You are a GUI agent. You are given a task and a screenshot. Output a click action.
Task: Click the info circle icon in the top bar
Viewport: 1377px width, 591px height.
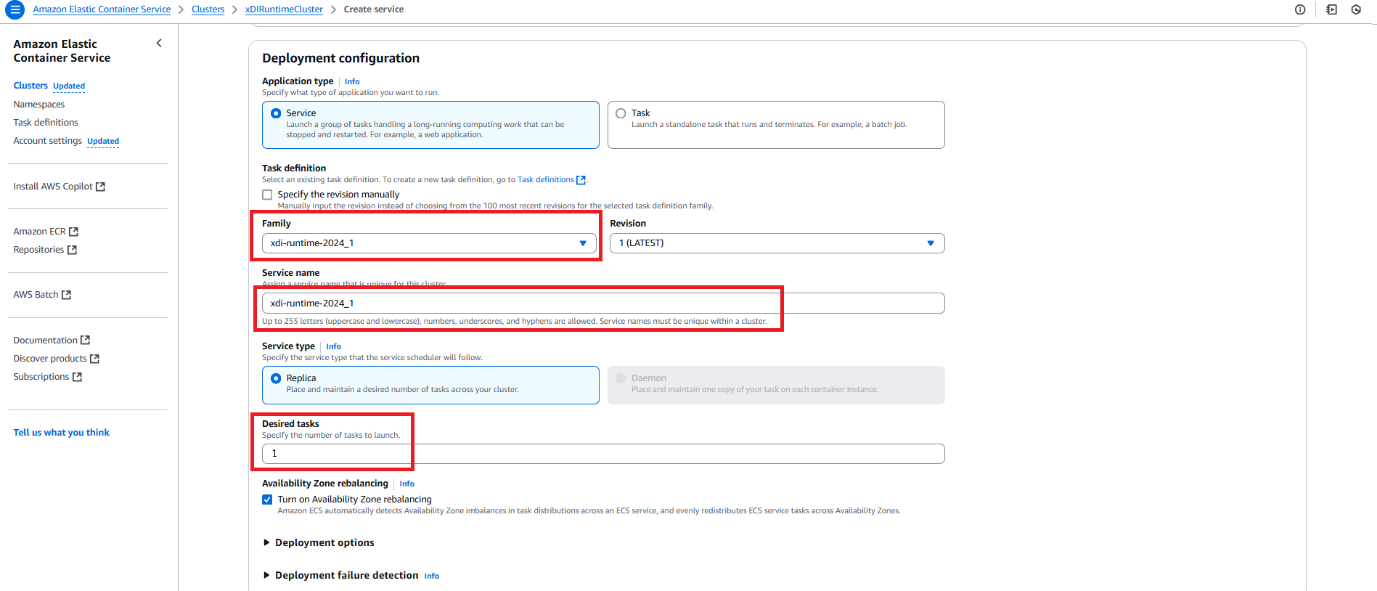pos(1300,9)
